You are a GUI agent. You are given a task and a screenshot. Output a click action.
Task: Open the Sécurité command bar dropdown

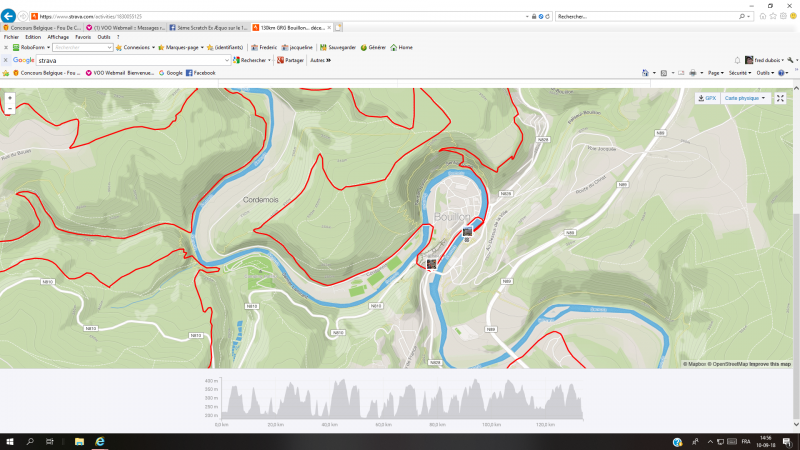(x=740, y=73)
